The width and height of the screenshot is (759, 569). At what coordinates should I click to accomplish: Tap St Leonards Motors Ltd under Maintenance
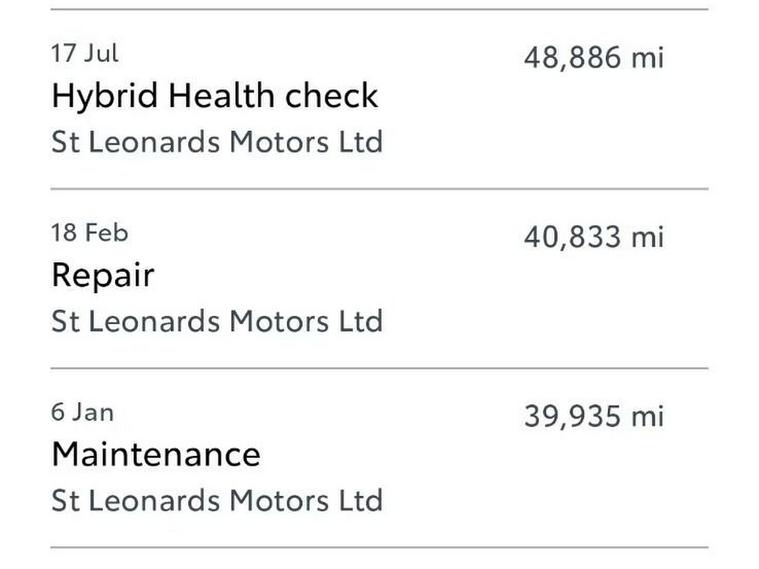click(x=217, y=500)
